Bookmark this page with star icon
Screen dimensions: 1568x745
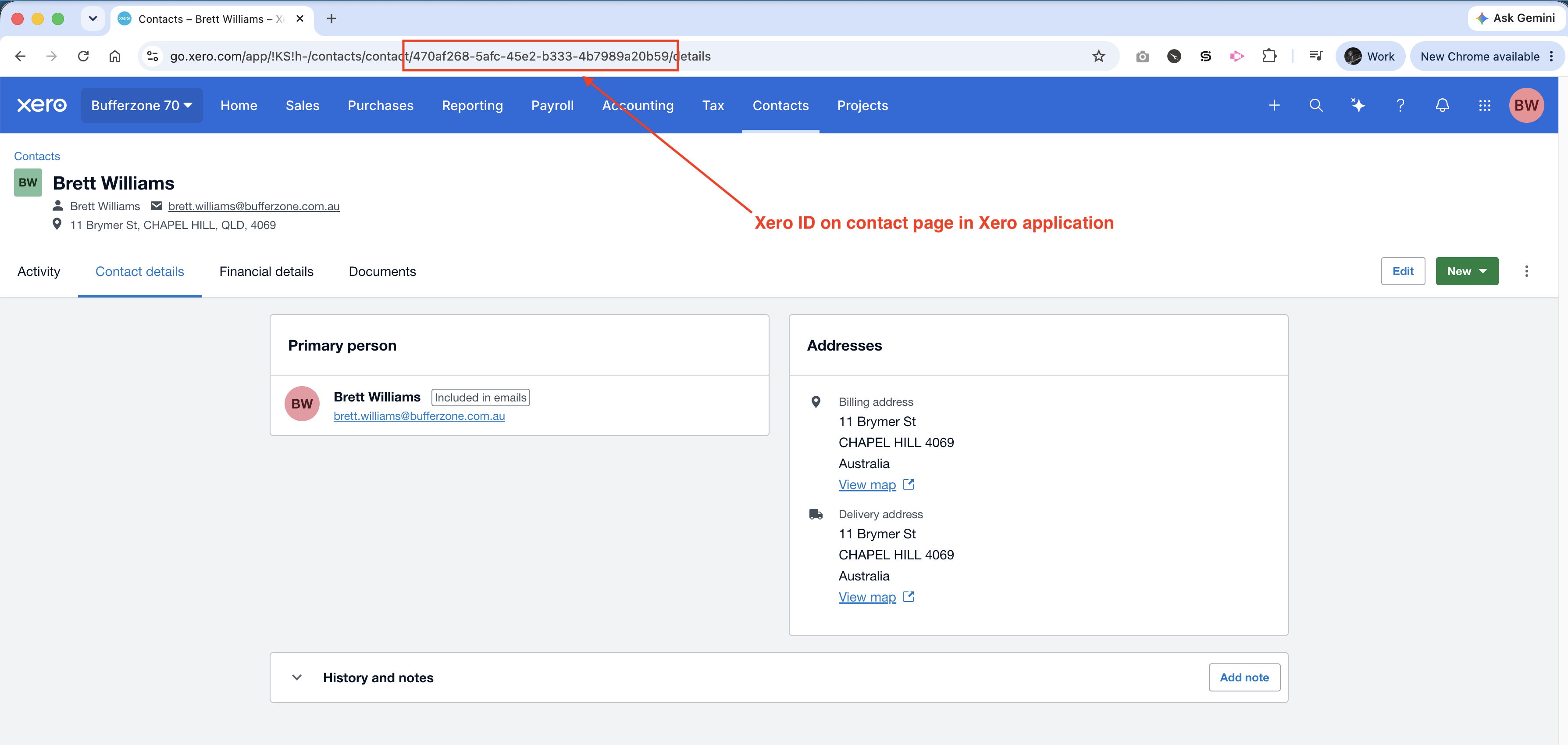1099,56
